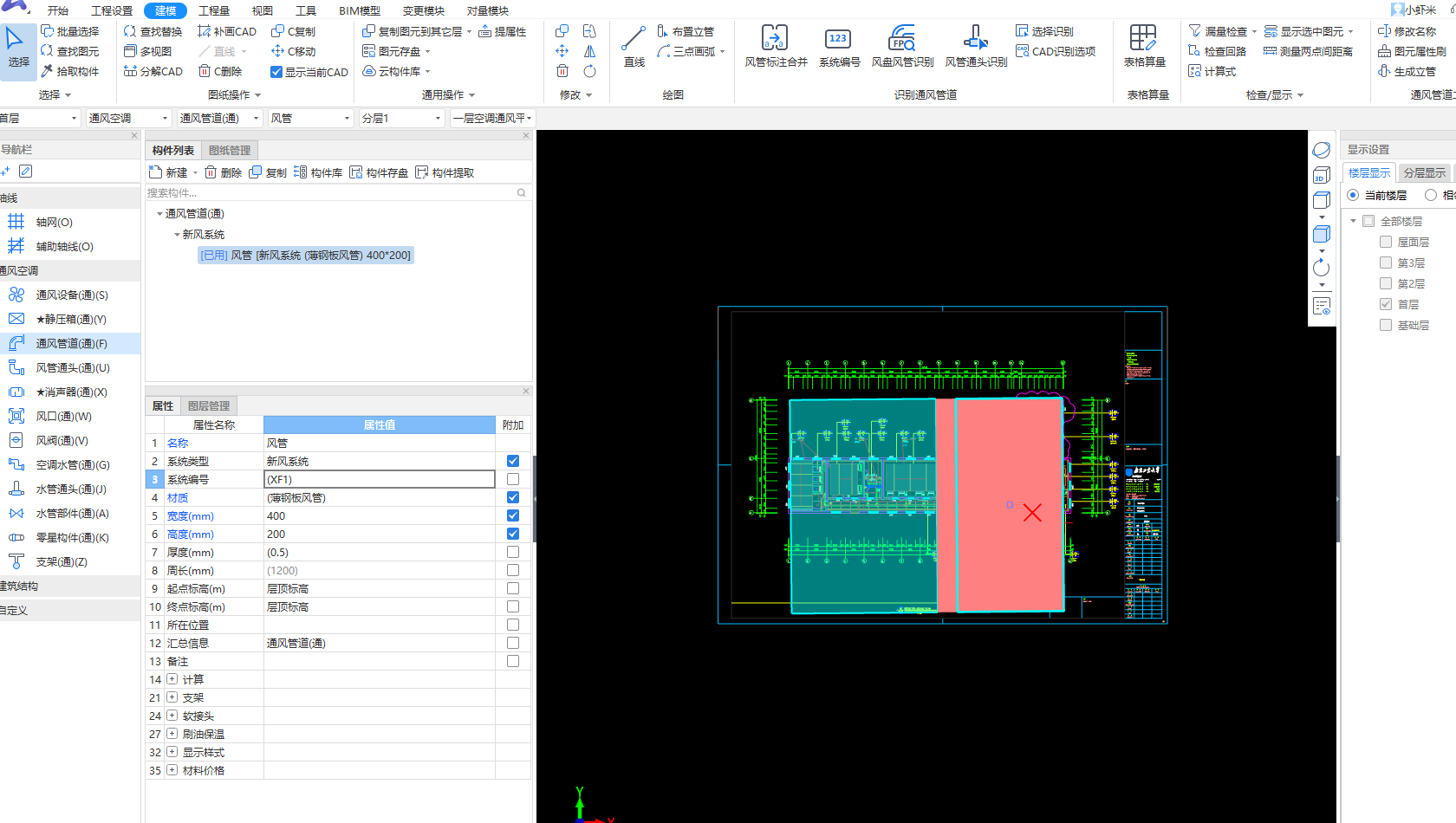Image resolution: width=1456 pixels, height=823 pixels.
Task: Toggle the 显示当前CAD checkbox
Action: tap(276, 72)
